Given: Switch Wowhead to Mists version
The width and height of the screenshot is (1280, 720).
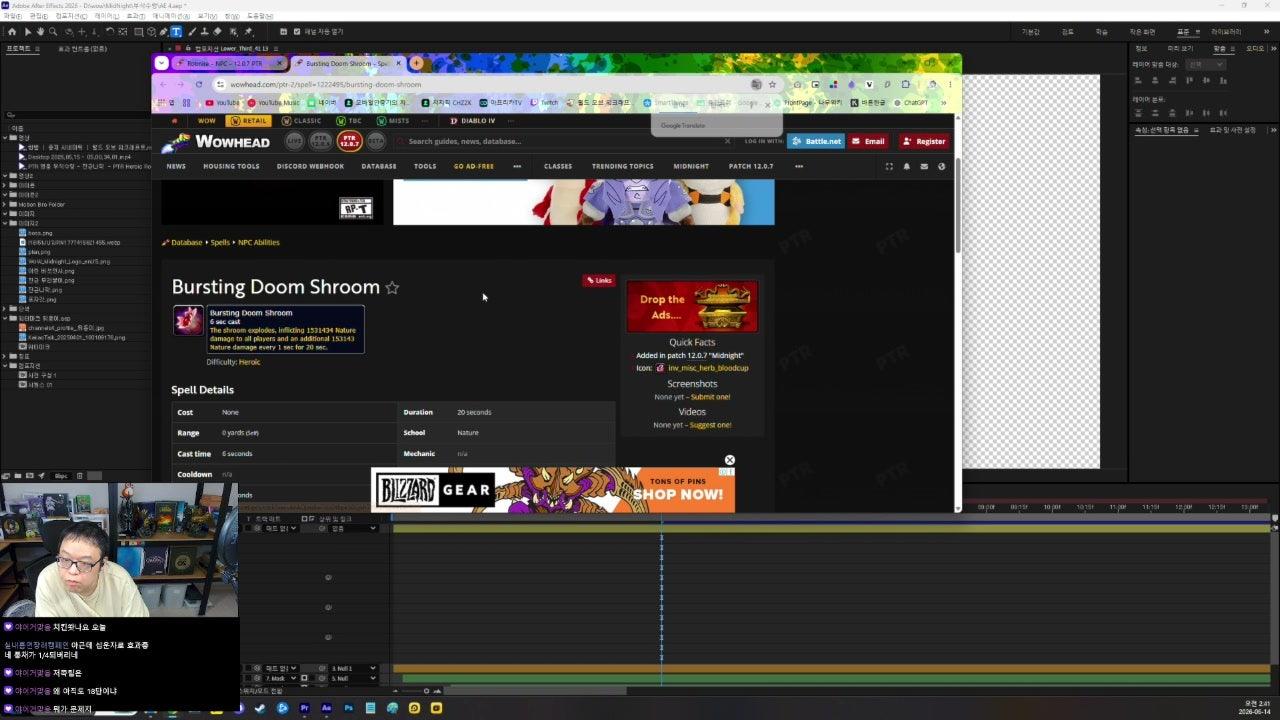Looking at the screenshot, I should [x=393, y=121].
